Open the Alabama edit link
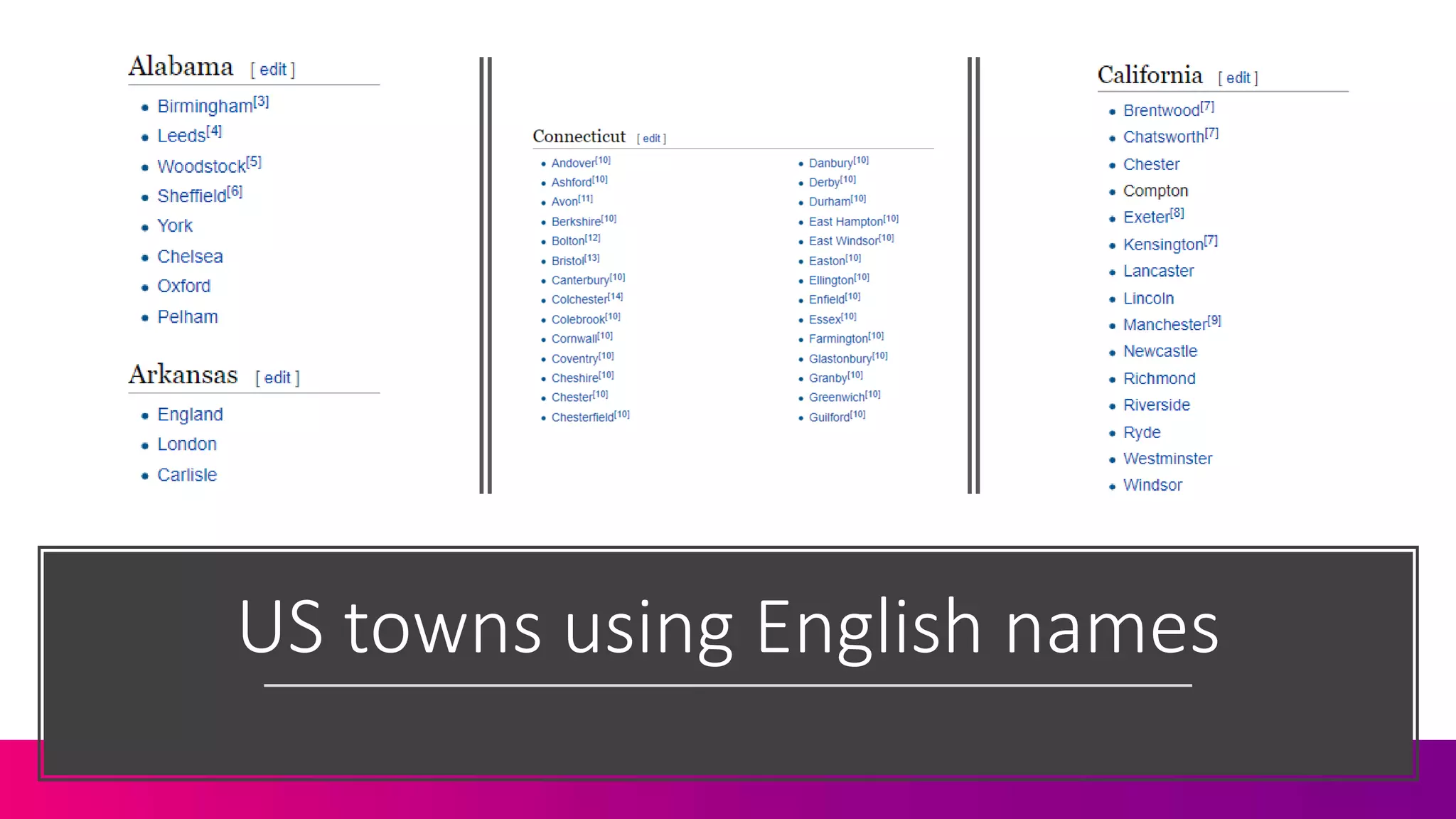The width and height of the screenshot is (1456, 819). (x=273, y=70)
